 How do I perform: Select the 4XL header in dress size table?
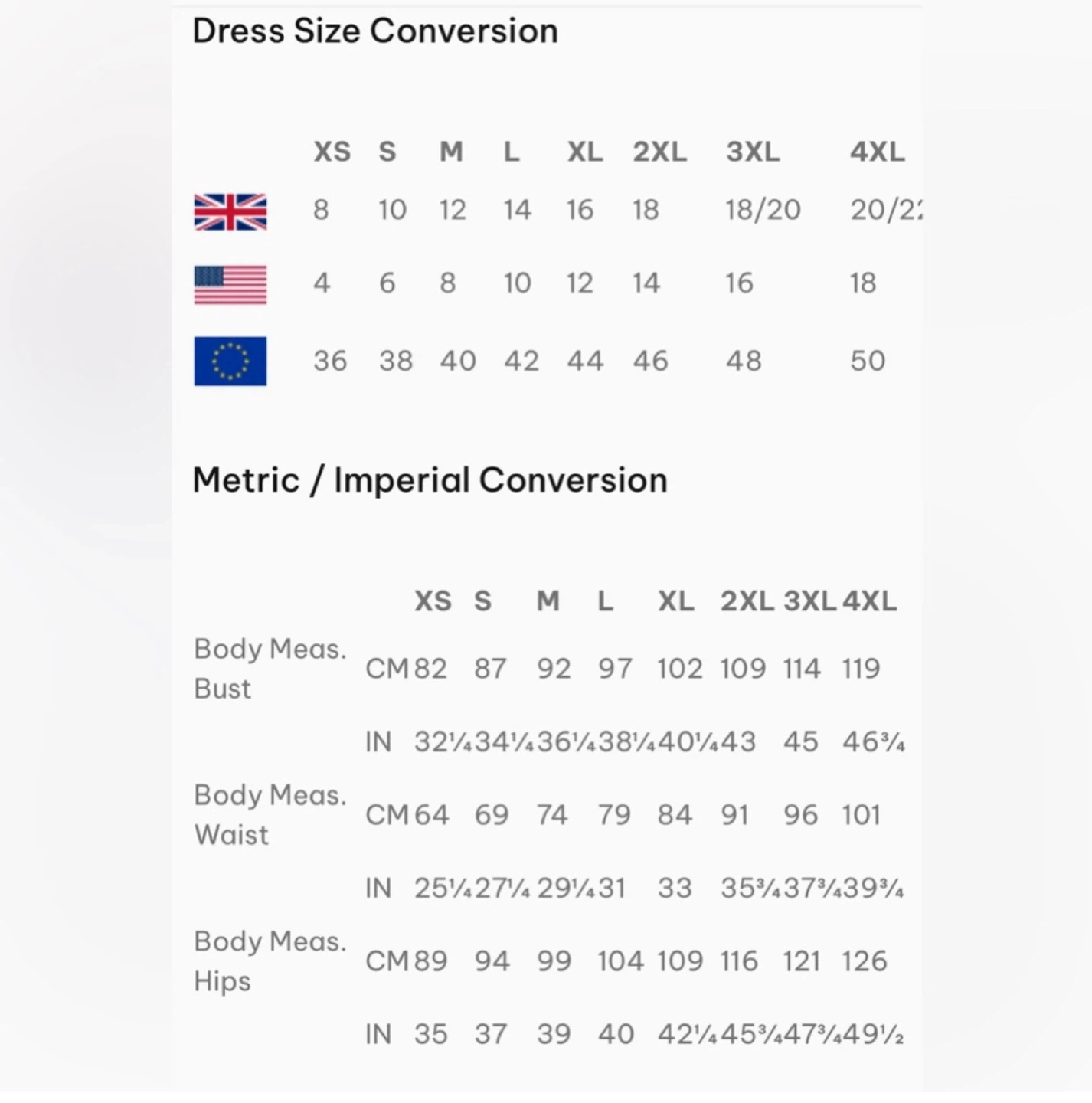click(877, 152)
